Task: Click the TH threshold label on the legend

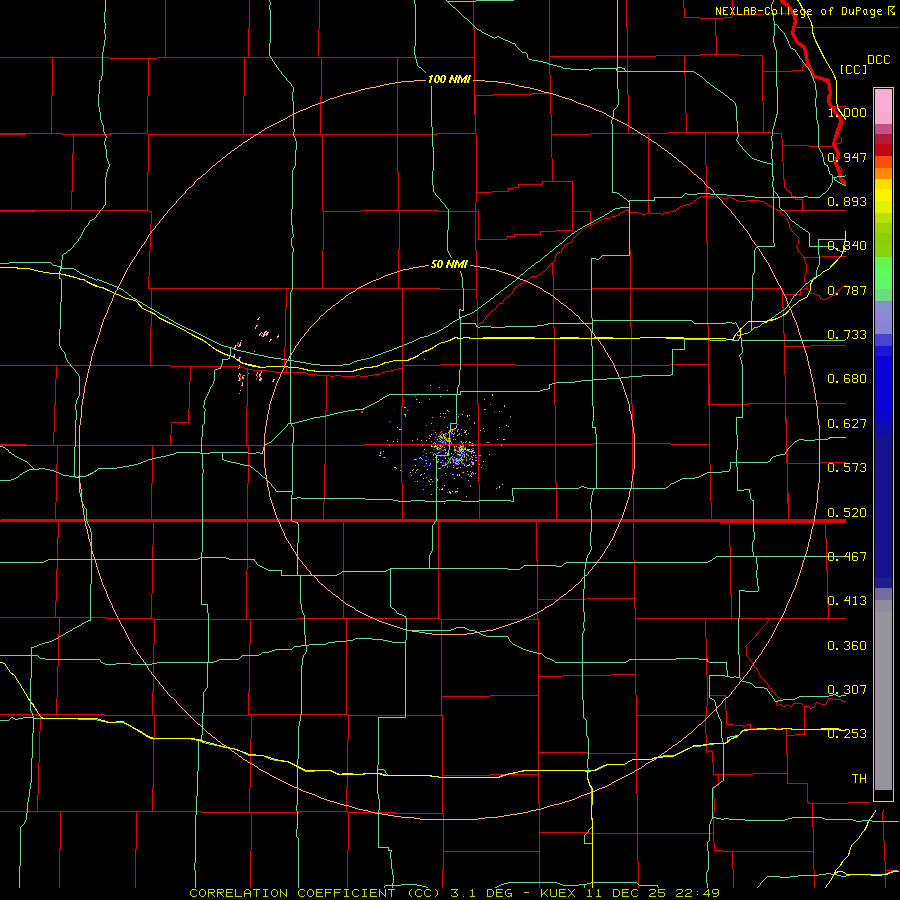Action: (x=859, y=779)
